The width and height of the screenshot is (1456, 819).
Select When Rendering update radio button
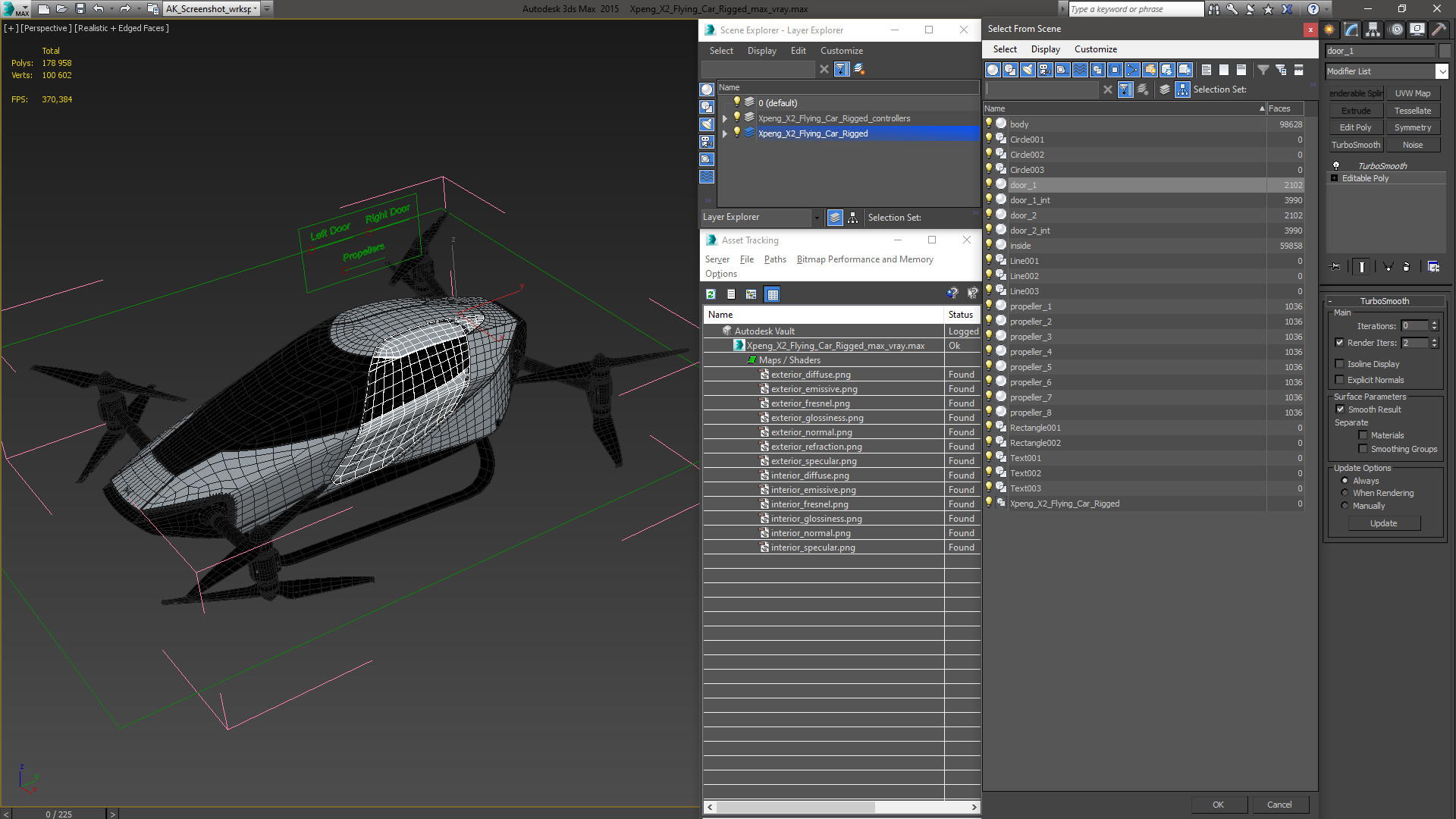[x=1345, y=493]
